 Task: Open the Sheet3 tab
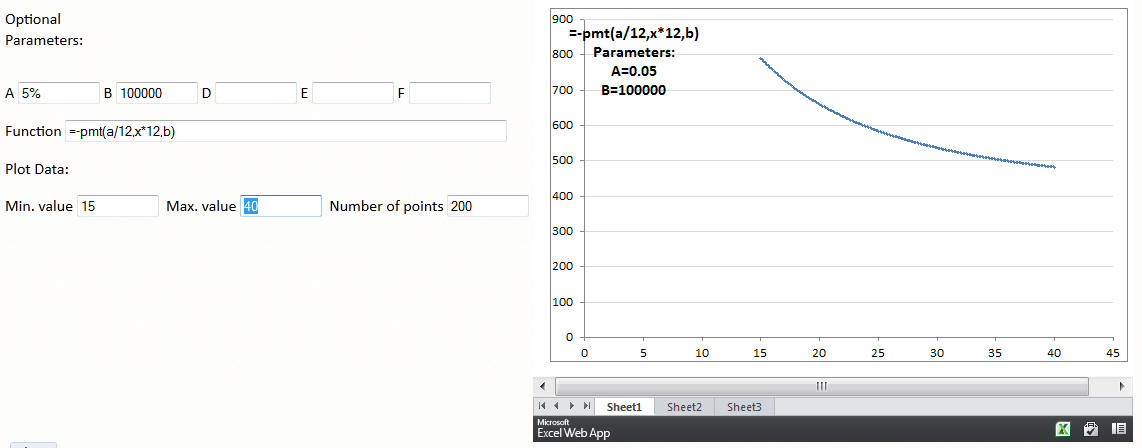pos(744,407)
